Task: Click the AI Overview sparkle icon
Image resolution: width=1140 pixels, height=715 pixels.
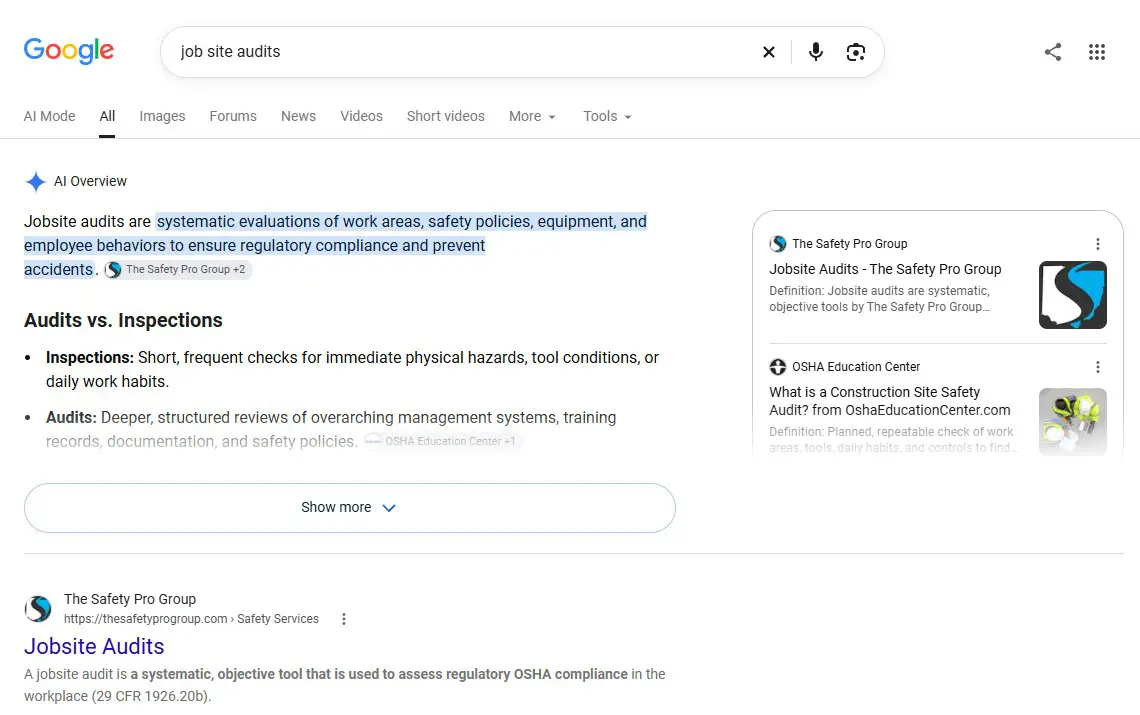Action: (x=35, y=181)
